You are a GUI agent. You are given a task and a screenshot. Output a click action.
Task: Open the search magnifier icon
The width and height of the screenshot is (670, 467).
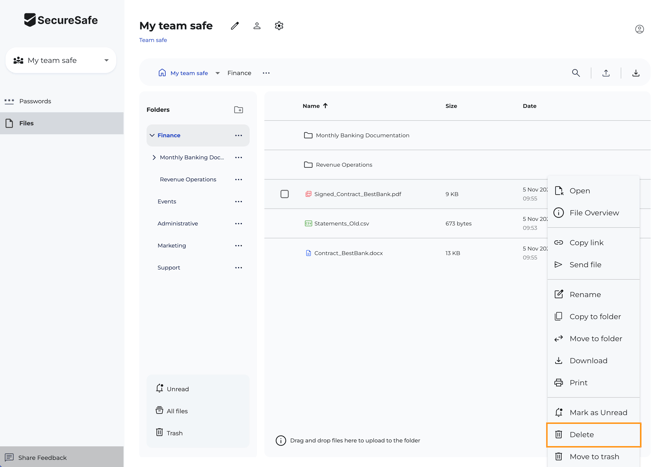(x=576, y=73)
